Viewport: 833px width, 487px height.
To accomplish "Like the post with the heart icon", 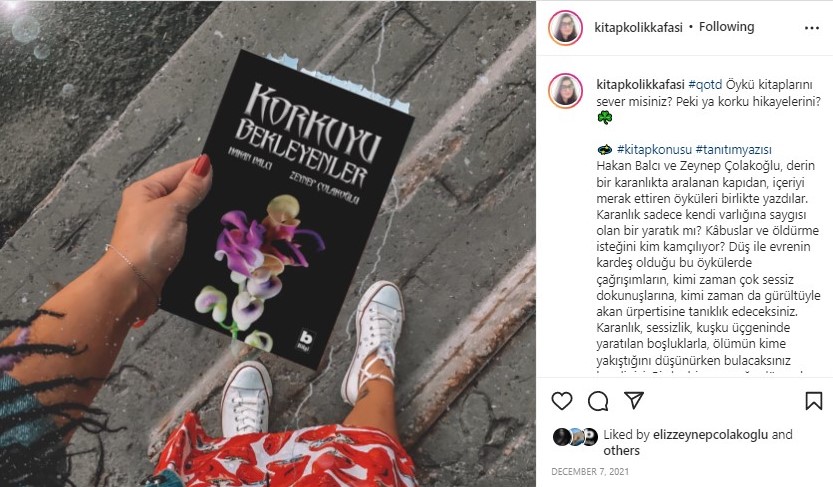I will pos(562,401).
